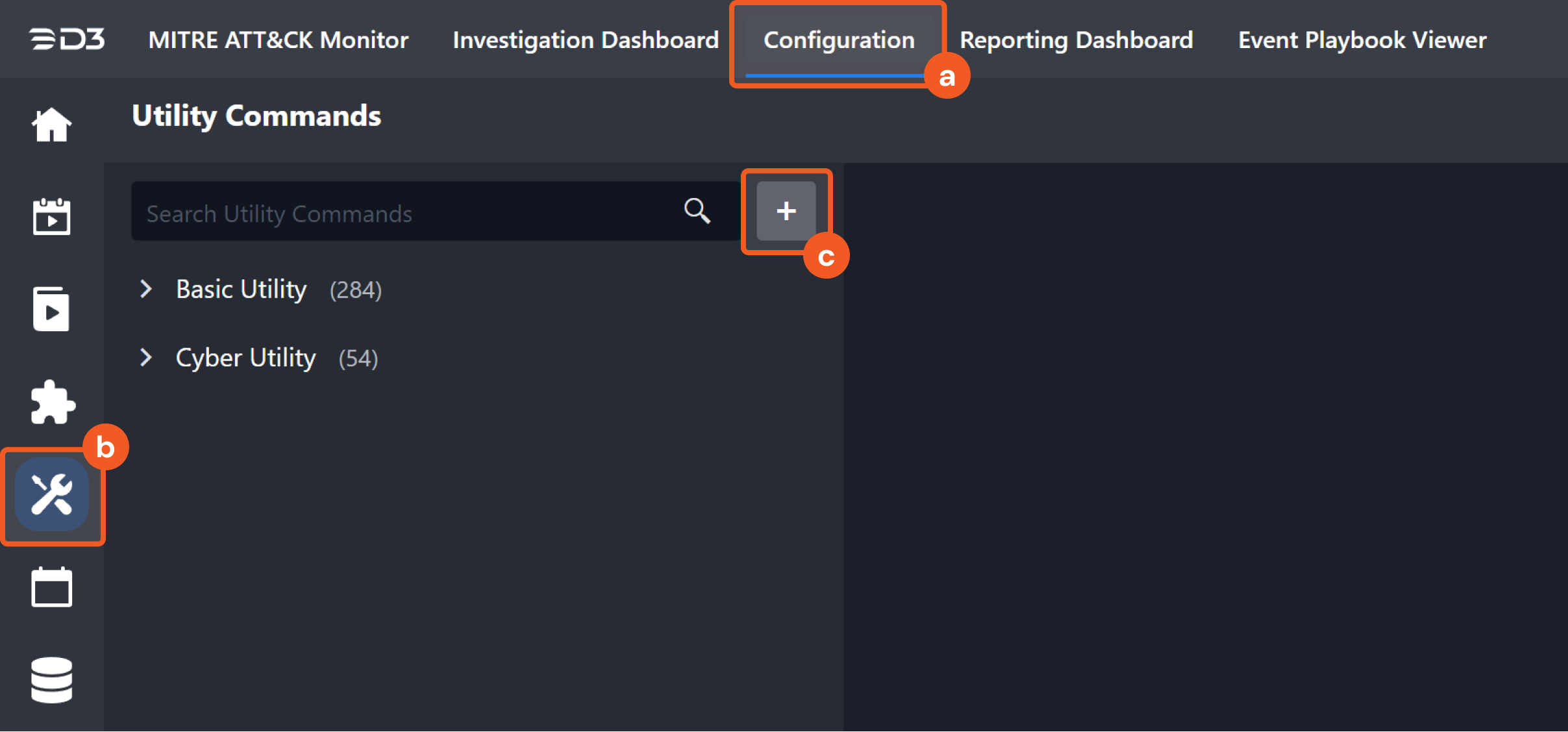Focus the Search Utility Commands field
This screenshot has height=732, width=1568.
pos(403,213)
